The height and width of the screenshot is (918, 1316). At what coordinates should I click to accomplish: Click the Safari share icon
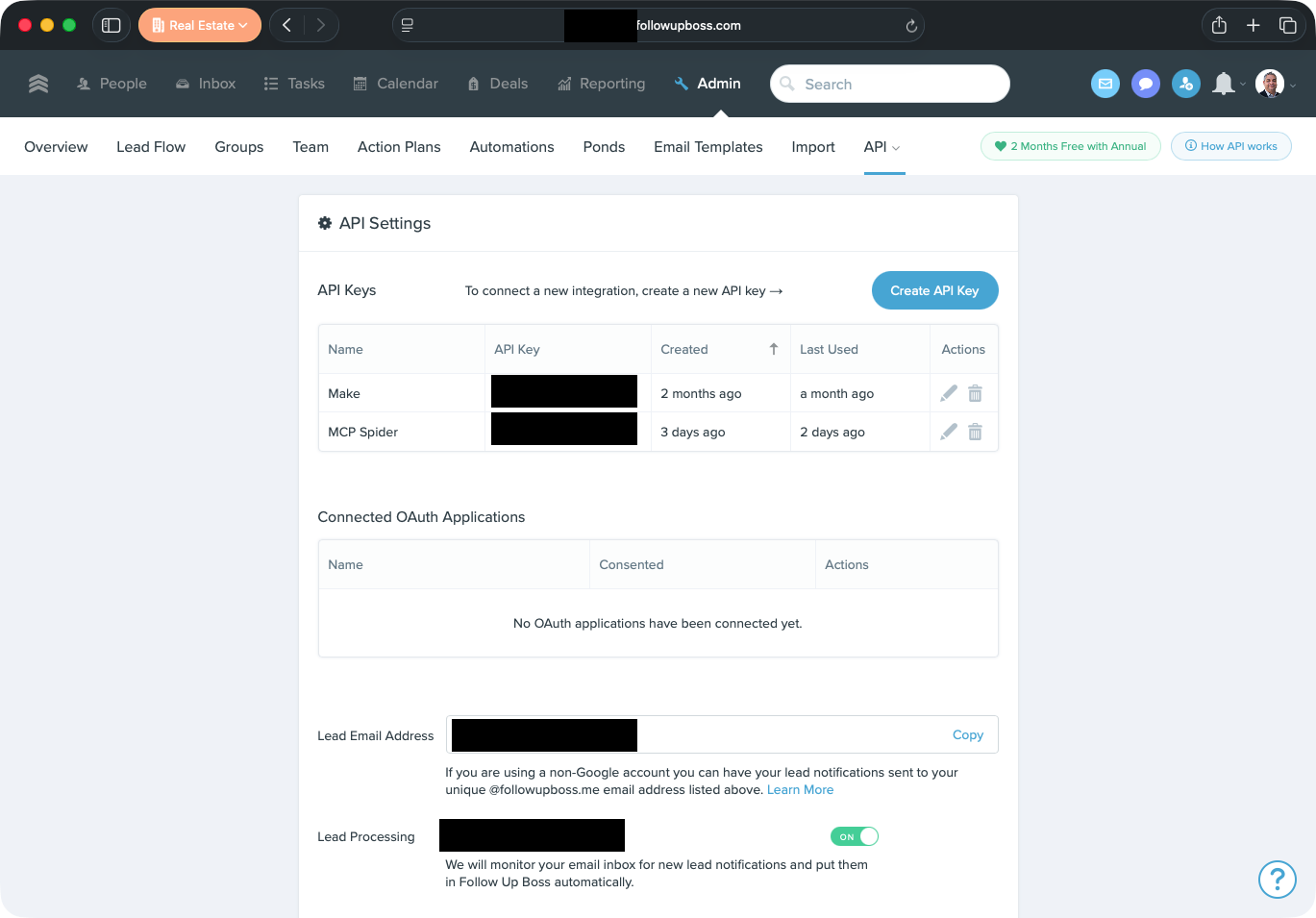click(1219, 25)
